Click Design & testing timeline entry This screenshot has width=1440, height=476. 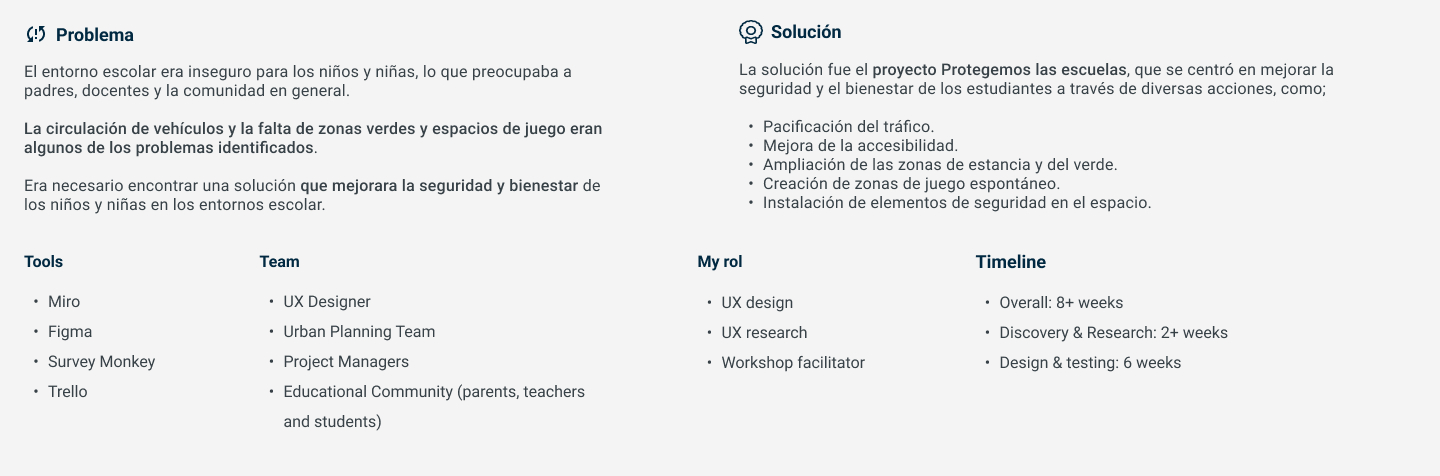(x=1090, y=363)
